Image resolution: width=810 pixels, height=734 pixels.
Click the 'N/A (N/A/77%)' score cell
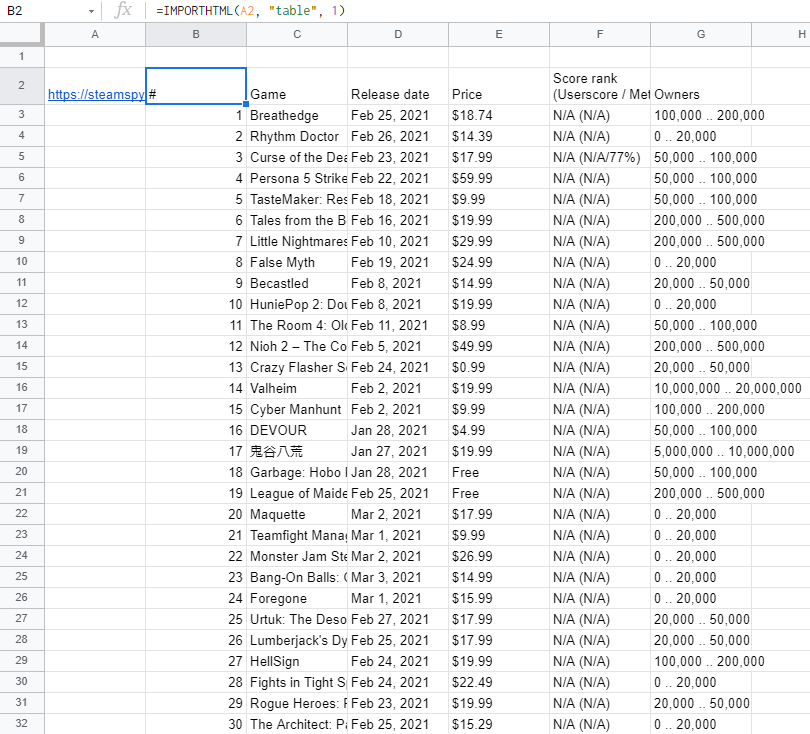(x=600, y=157)
